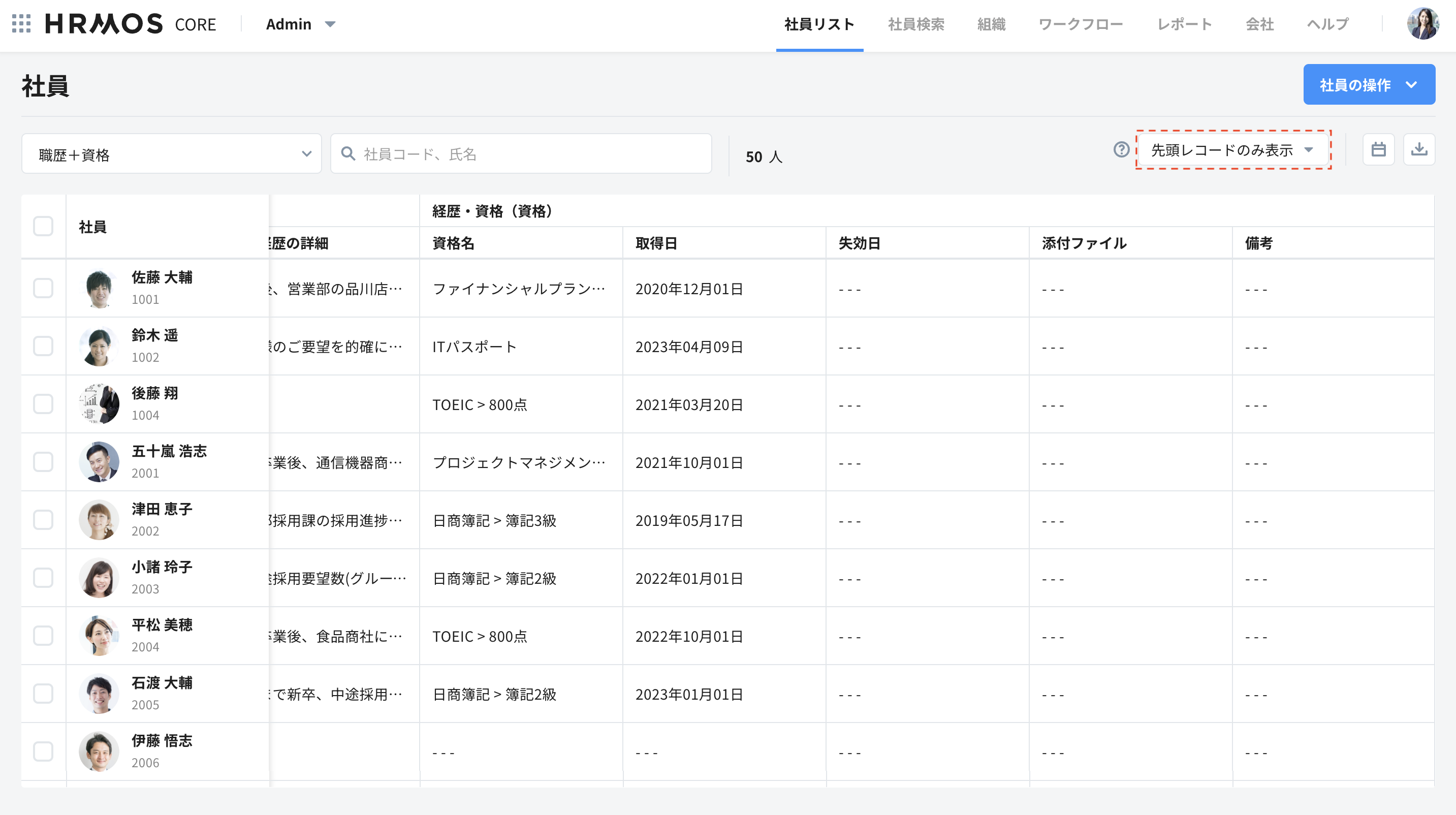Click the search magnifier icon
Image resolution: width=1456 pixels, height=815 pixels.
tap(348, 154)
